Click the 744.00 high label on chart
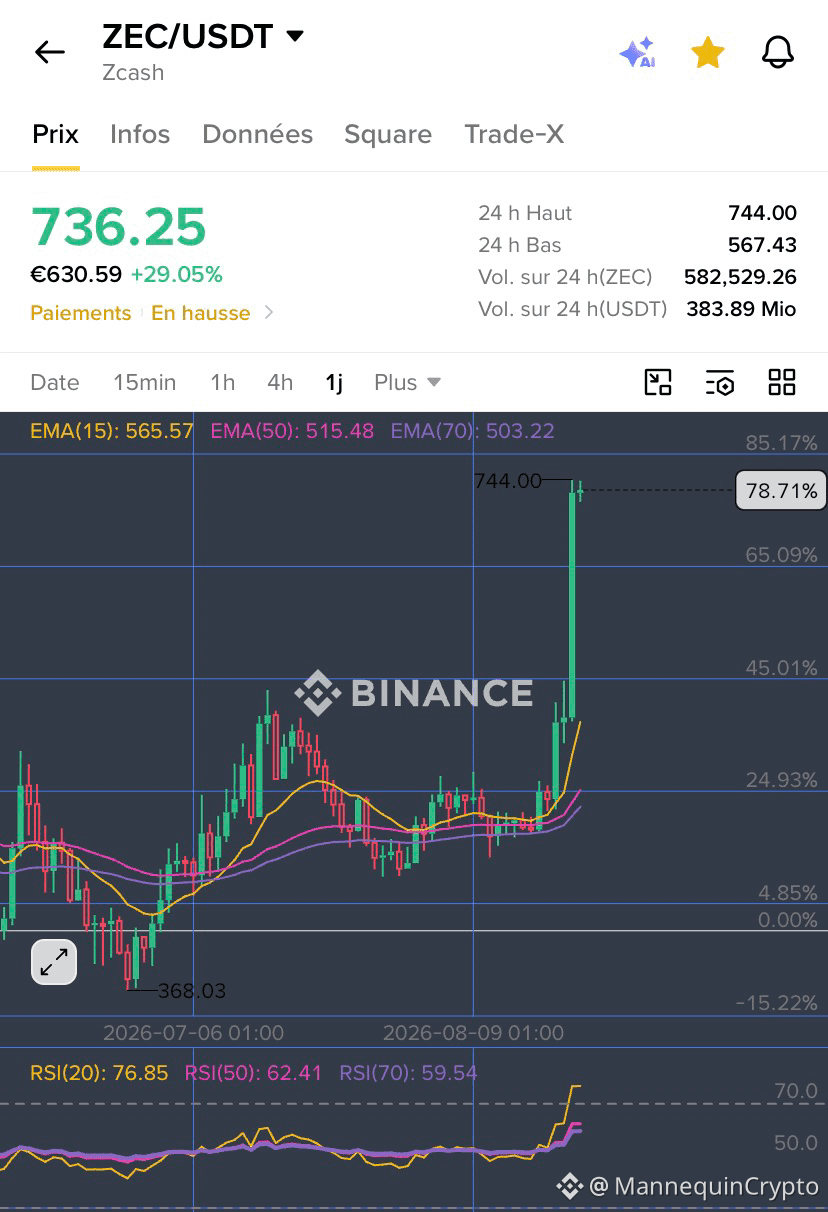 pyautogui.click(x=508, y=481)
